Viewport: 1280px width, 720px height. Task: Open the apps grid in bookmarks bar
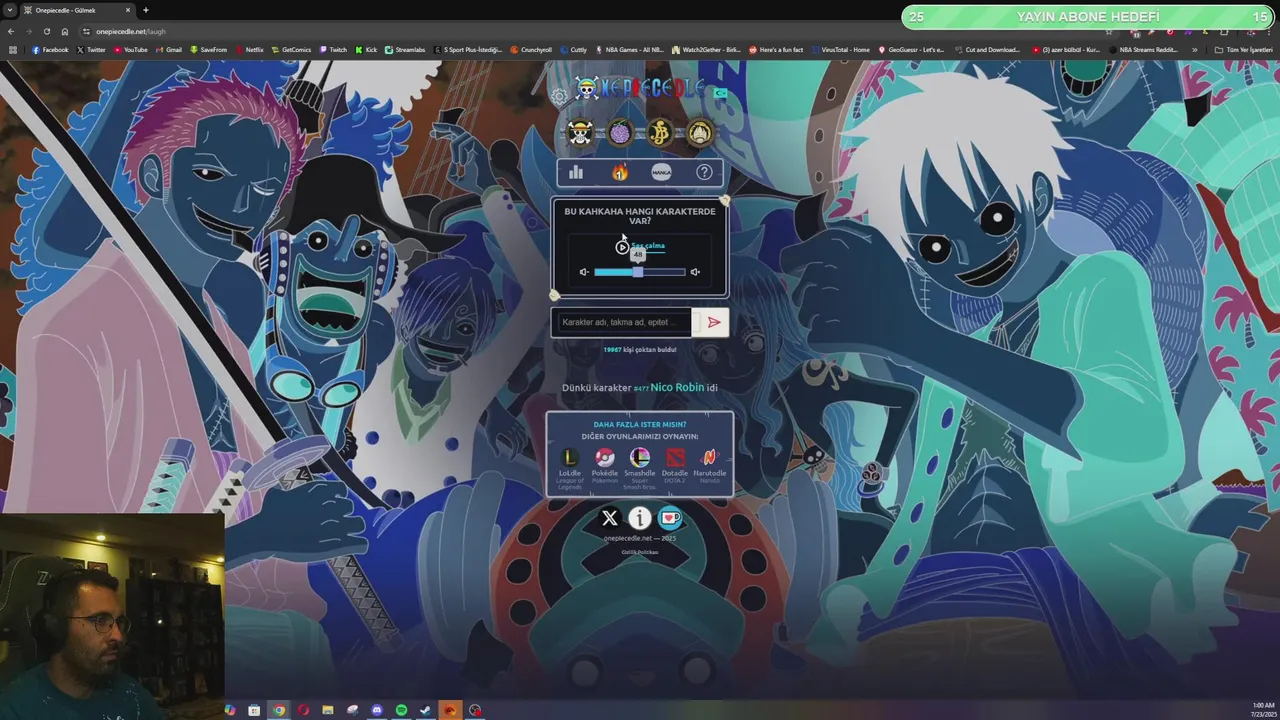coord(12,49)
